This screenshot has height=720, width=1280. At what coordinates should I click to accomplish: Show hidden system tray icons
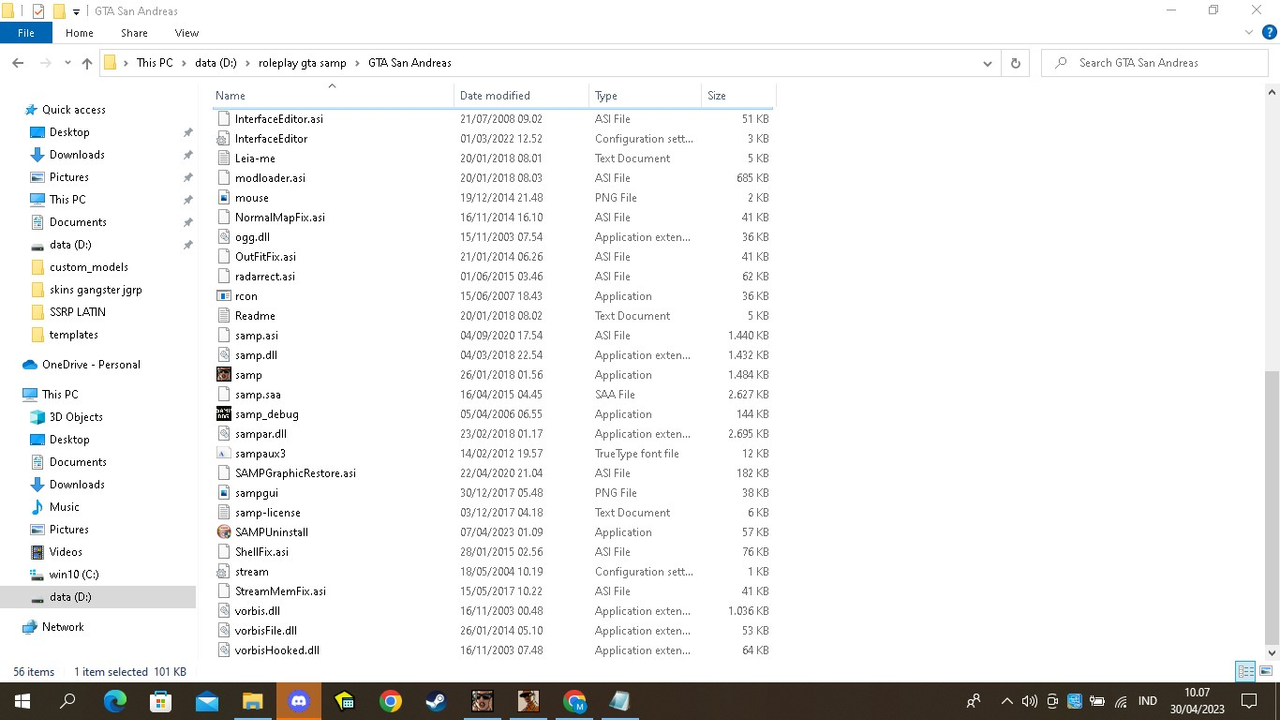[1007, 701]
